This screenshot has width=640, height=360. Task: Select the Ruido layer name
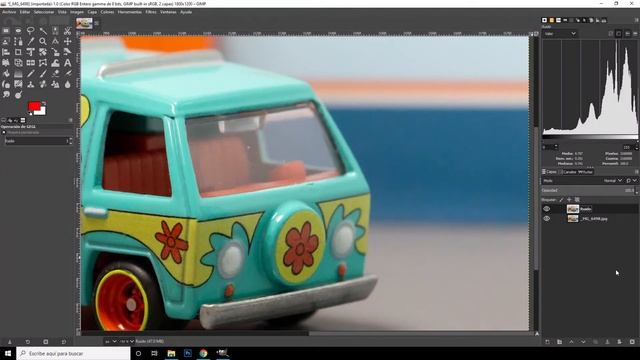pos(586,209)
